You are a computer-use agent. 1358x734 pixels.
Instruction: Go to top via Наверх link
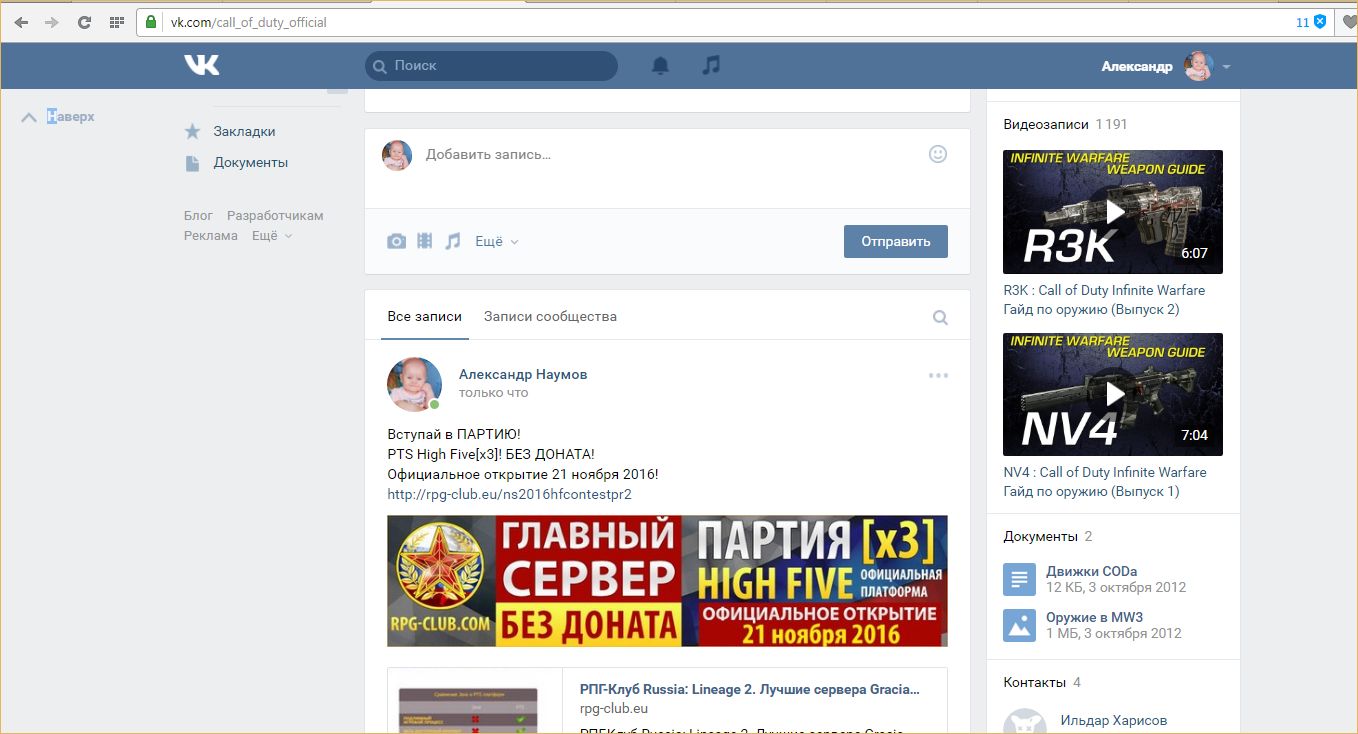click(x=71, y=116)
